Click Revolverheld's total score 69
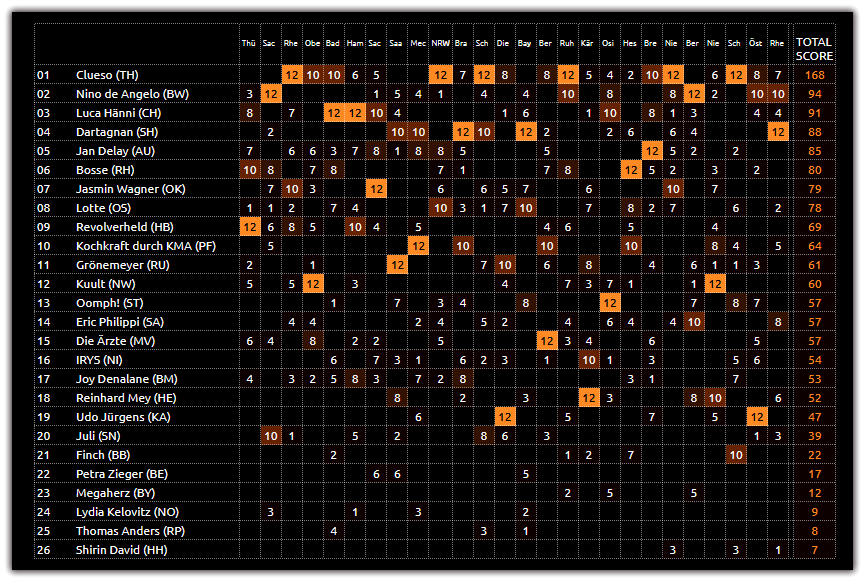 814,227
